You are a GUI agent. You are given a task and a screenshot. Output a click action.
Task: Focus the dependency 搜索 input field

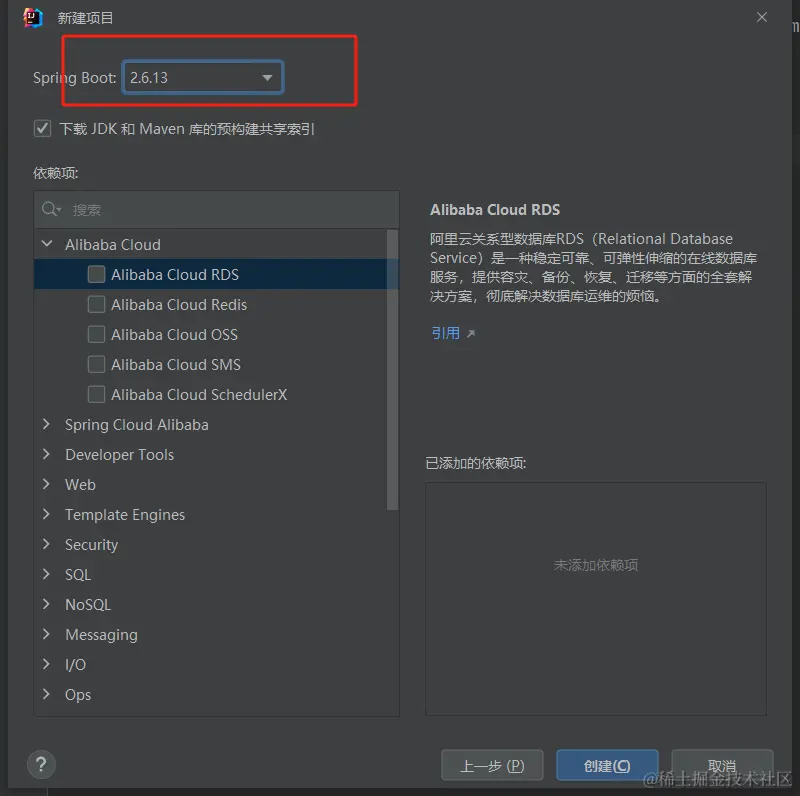(217, 210)
